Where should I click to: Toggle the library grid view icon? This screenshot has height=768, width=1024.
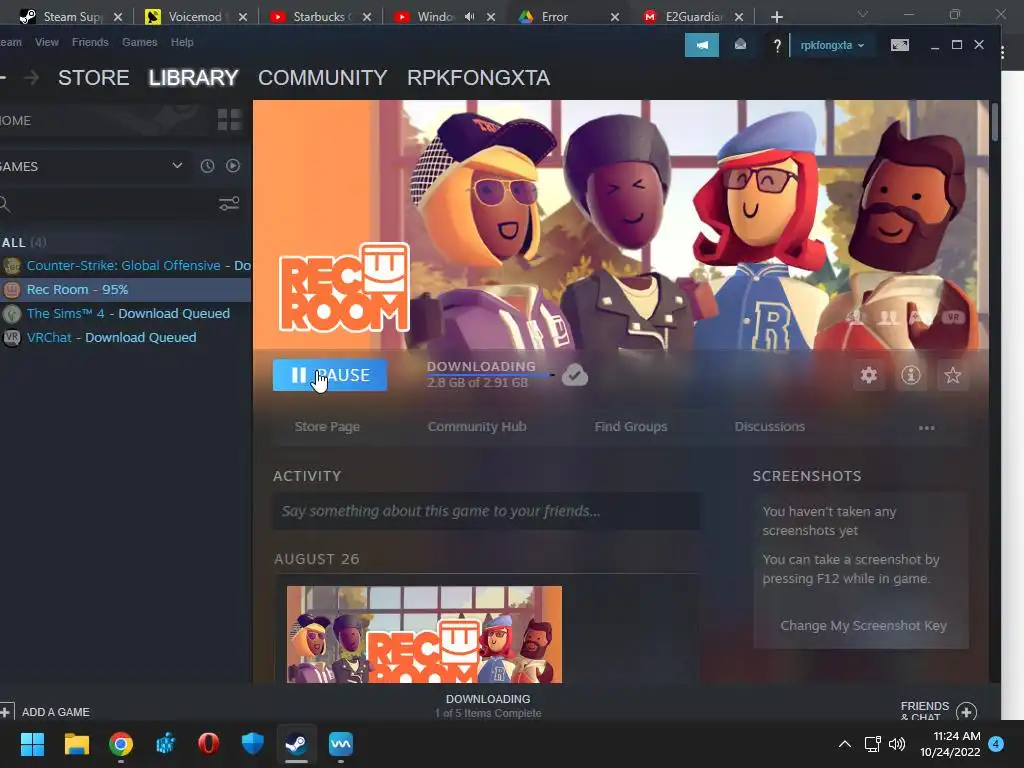coord(229,120)
